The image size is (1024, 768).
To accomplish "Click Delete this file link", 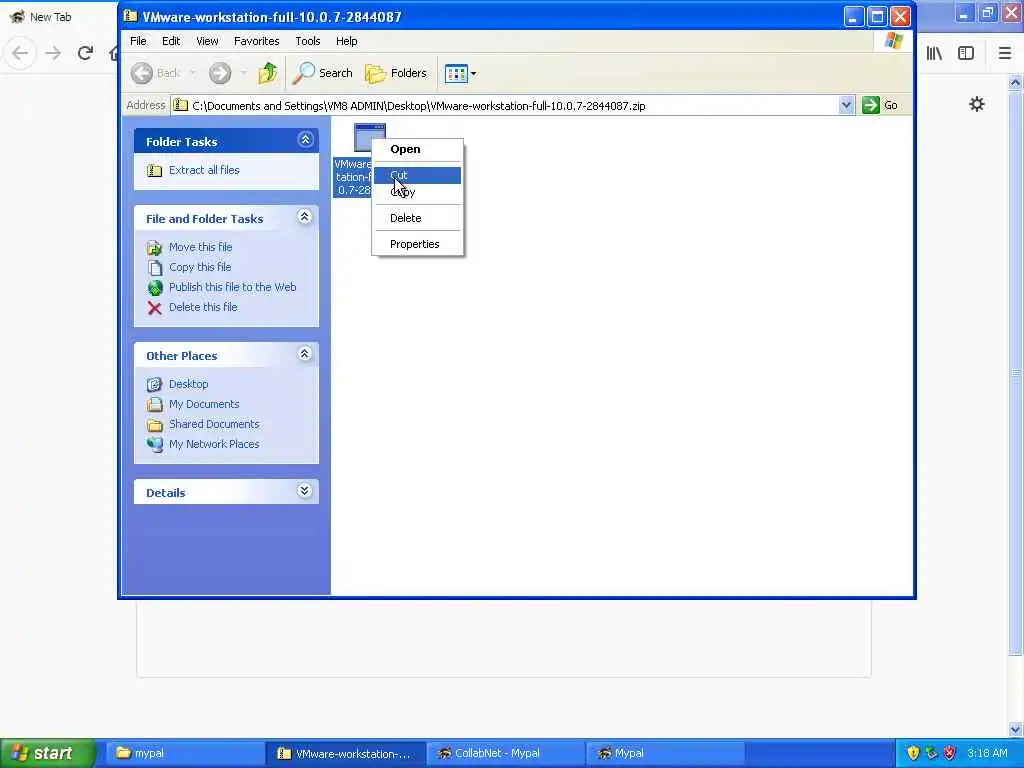I will click(x=203, y=307).
